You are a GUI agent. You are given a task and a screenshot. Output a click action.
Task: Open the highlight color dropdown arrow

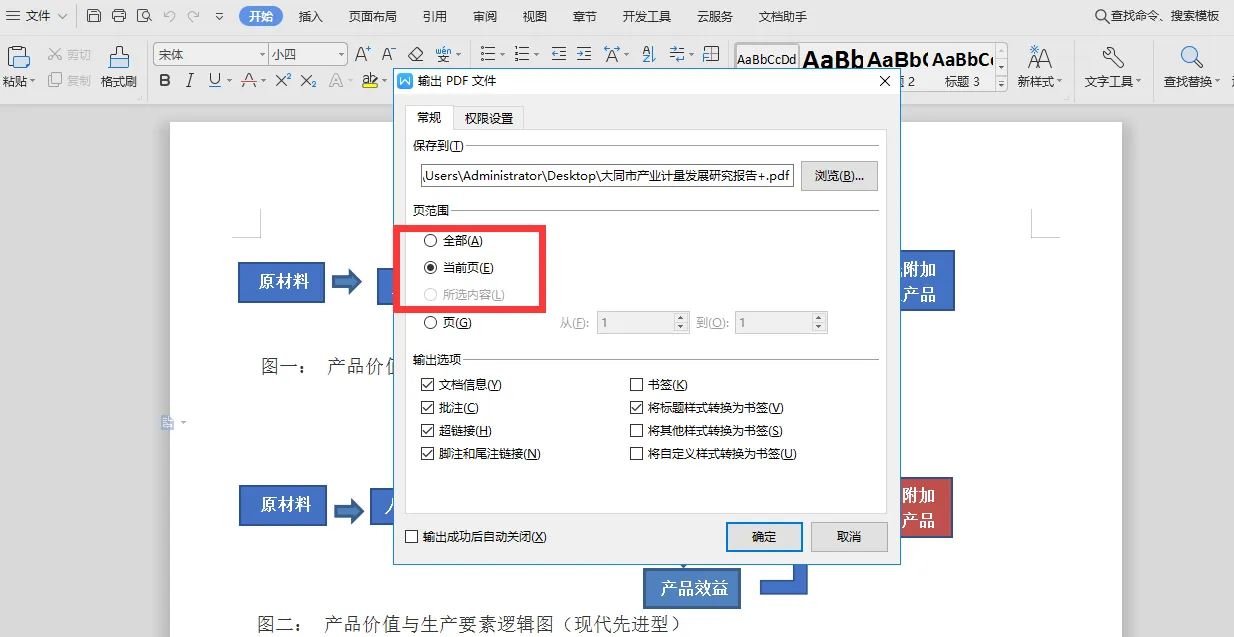383,81
